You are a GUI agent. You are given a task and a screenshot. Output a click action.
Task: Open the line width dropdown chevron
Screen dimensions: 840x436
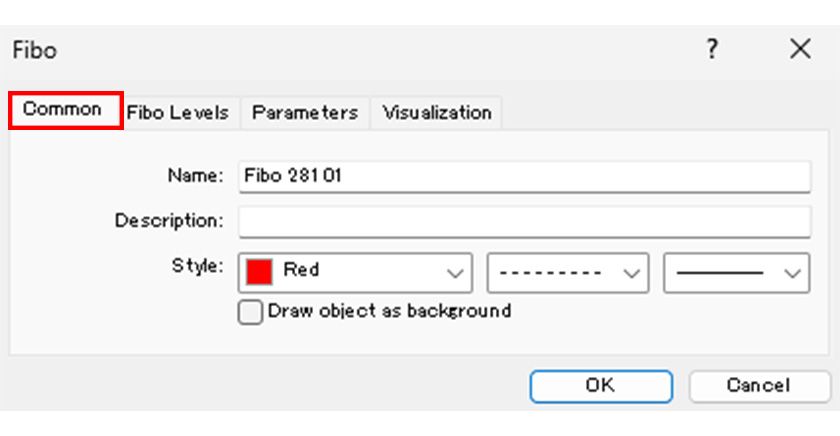[794, 273]
